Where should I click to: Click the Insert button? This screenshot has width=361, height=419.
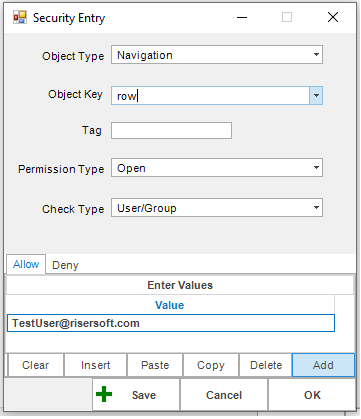click(x=95, y=365)
